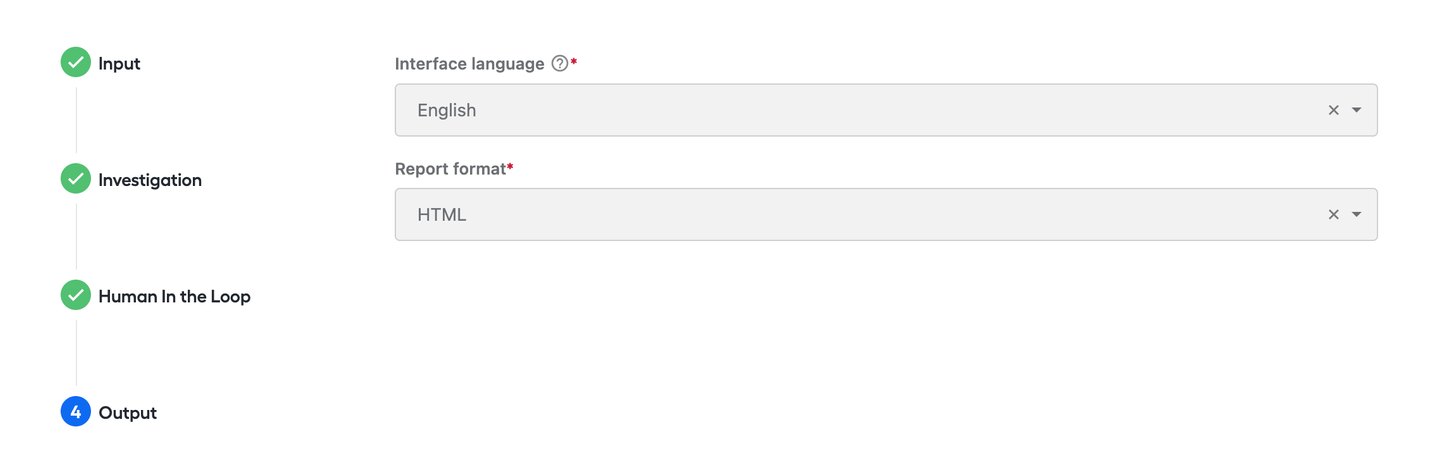The width and height of the screenshot is (1447, 465).
Task: Click the Interface language field label
Action: (x=470, y=64)
